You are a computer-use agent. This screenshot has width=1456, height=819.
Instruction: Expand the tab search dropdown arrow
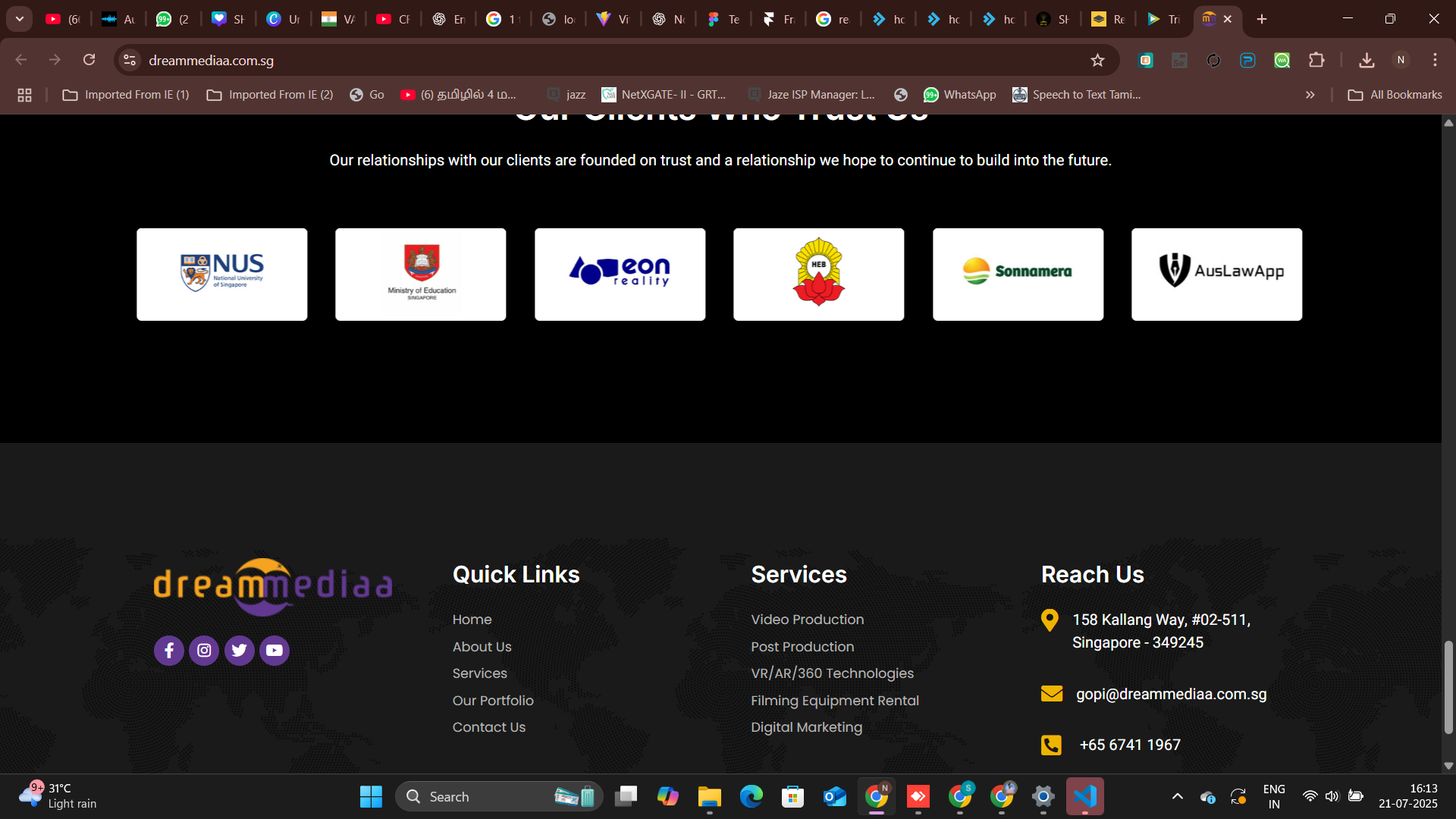tap(20, 19)
